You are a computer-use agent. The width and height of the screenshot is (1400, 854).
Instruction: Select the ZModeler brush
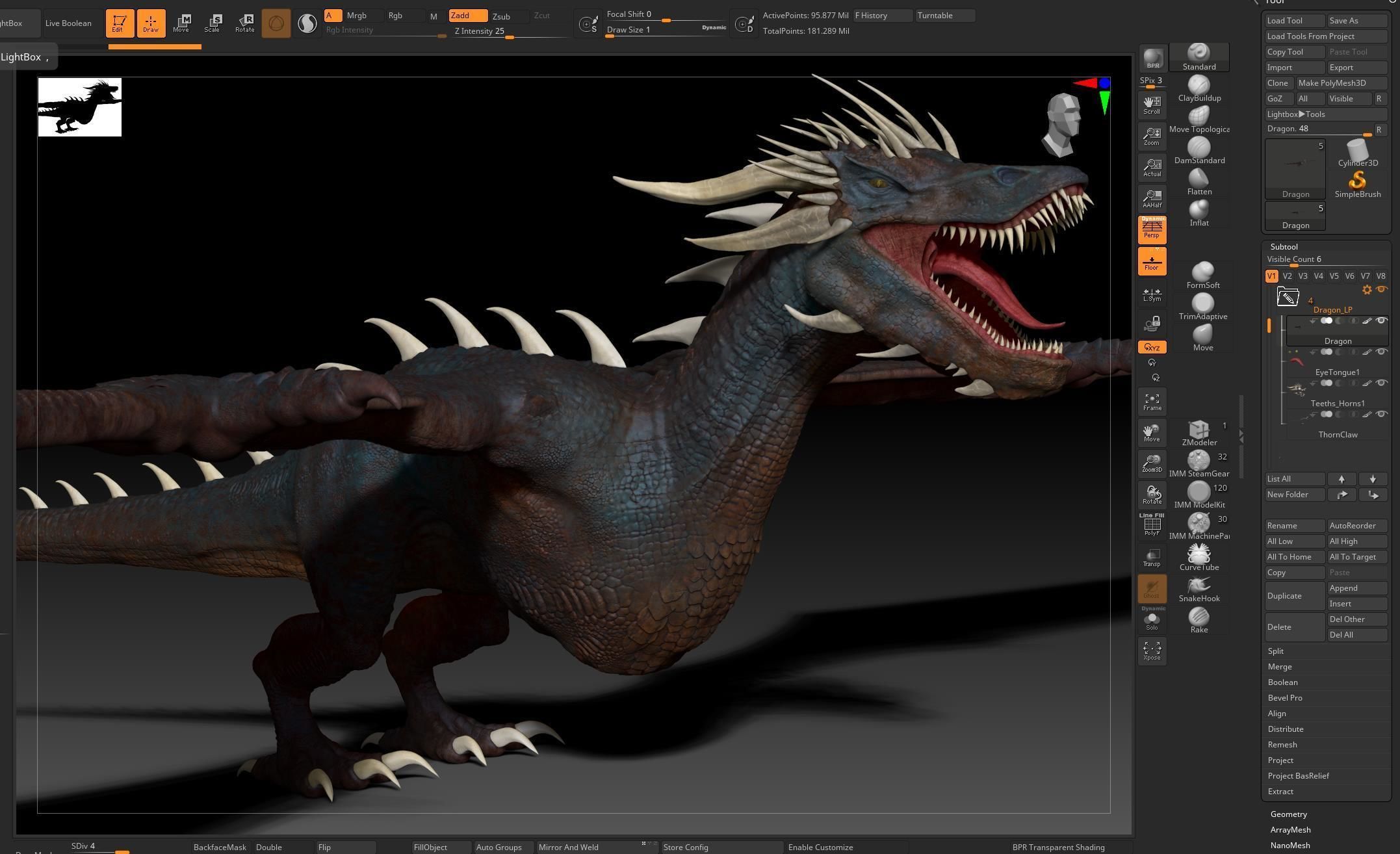1199,433
